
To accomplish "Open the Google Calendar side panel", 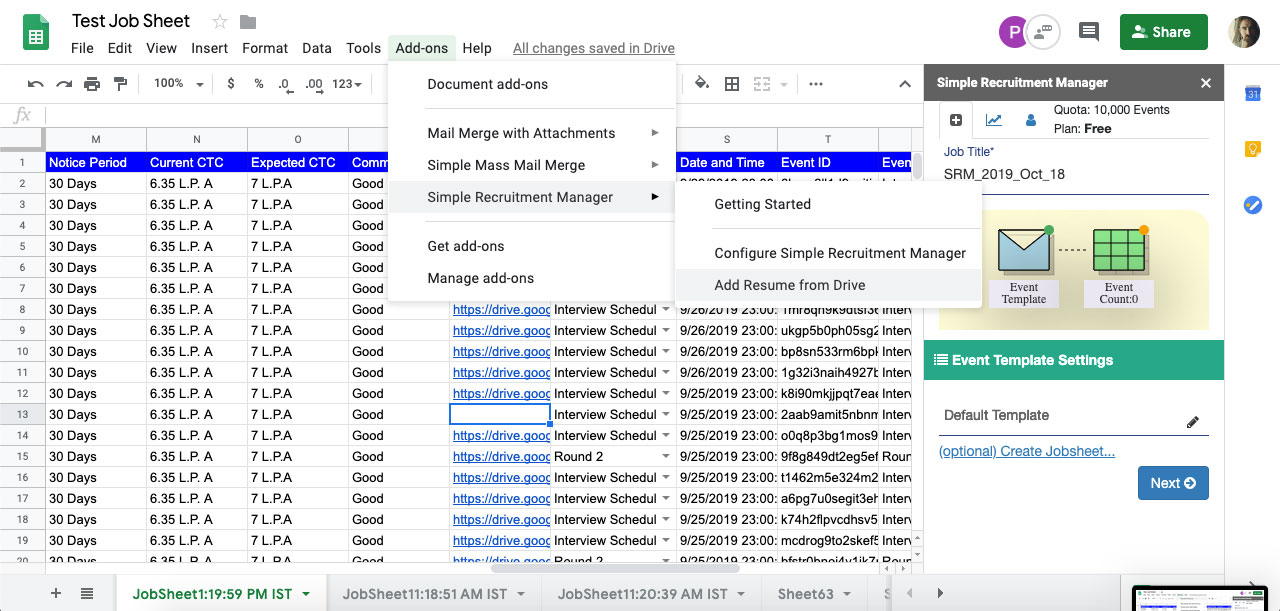I will pos(1251,94).
